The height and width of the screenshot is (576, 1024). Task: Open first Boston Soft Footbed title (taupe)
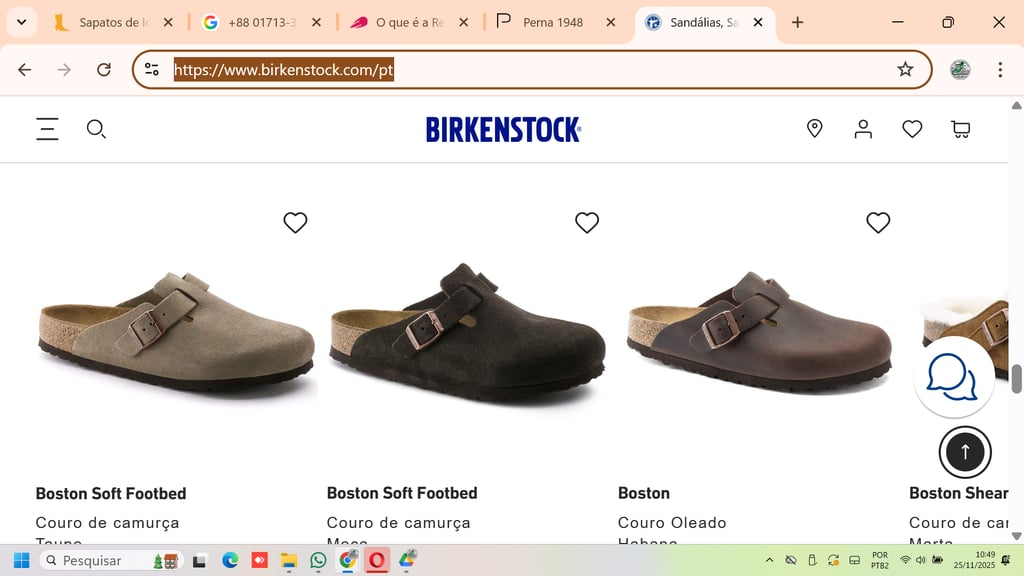(111, 493)
